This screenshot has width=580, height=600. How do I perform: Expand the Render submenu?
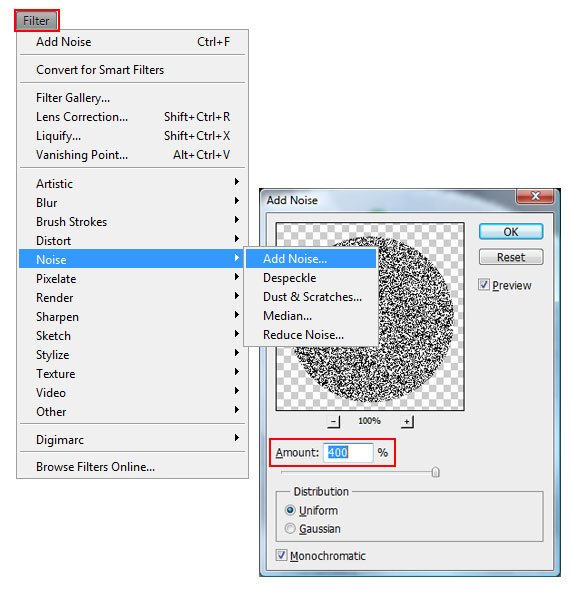pyautogui.click(x=133, y=298)
